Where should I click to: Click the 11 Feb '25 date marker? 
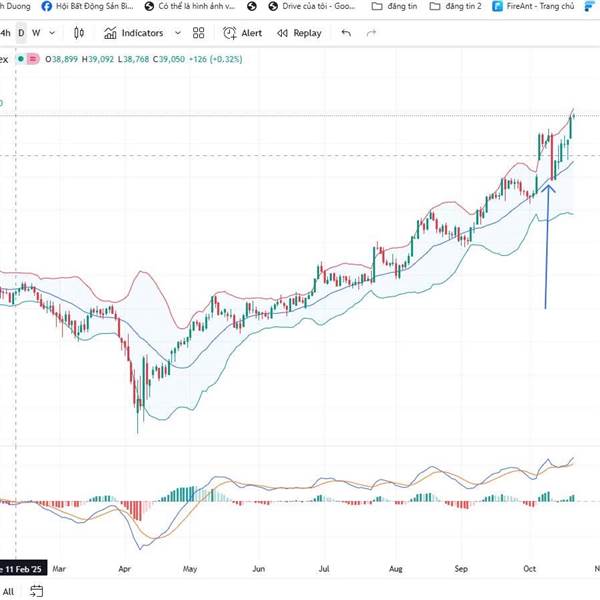(22, 567)
